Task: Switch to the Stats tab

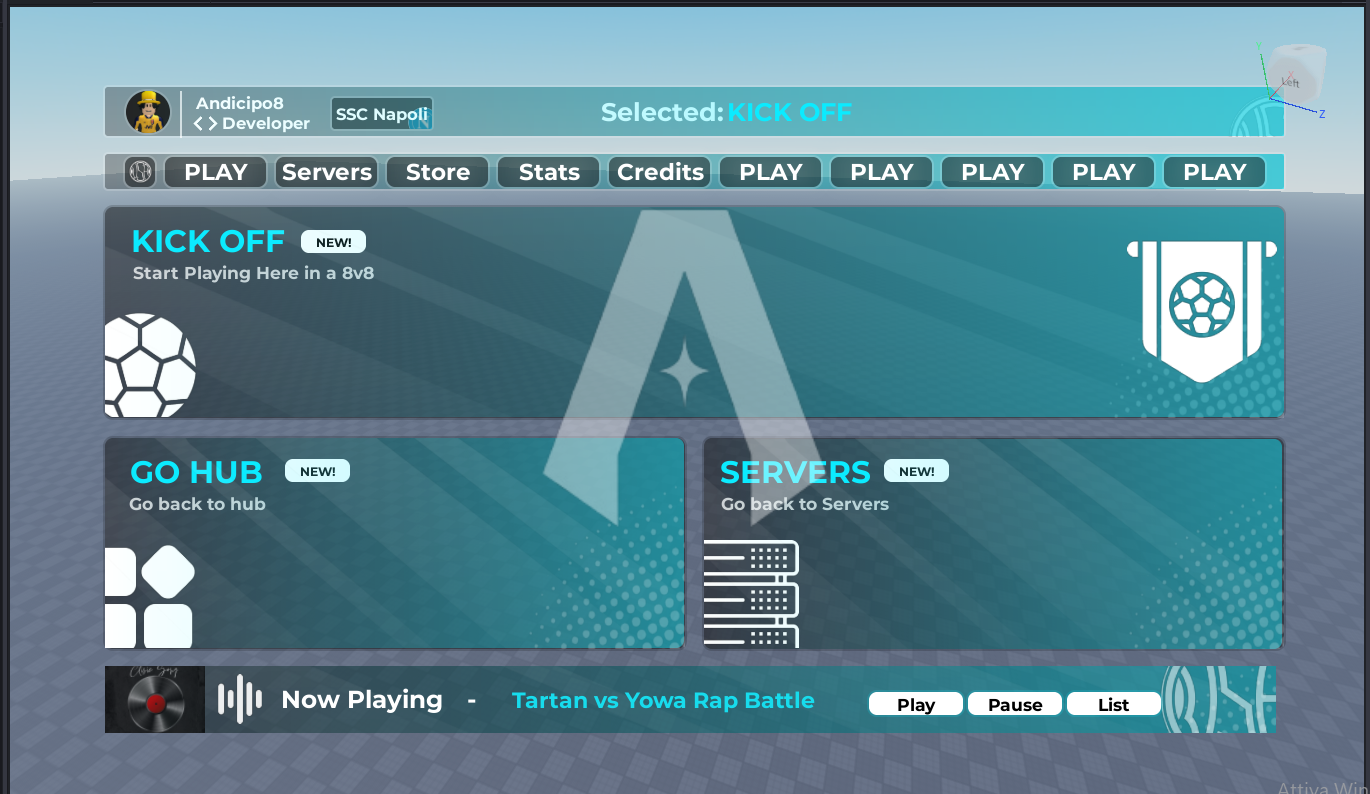Action: 549,172
